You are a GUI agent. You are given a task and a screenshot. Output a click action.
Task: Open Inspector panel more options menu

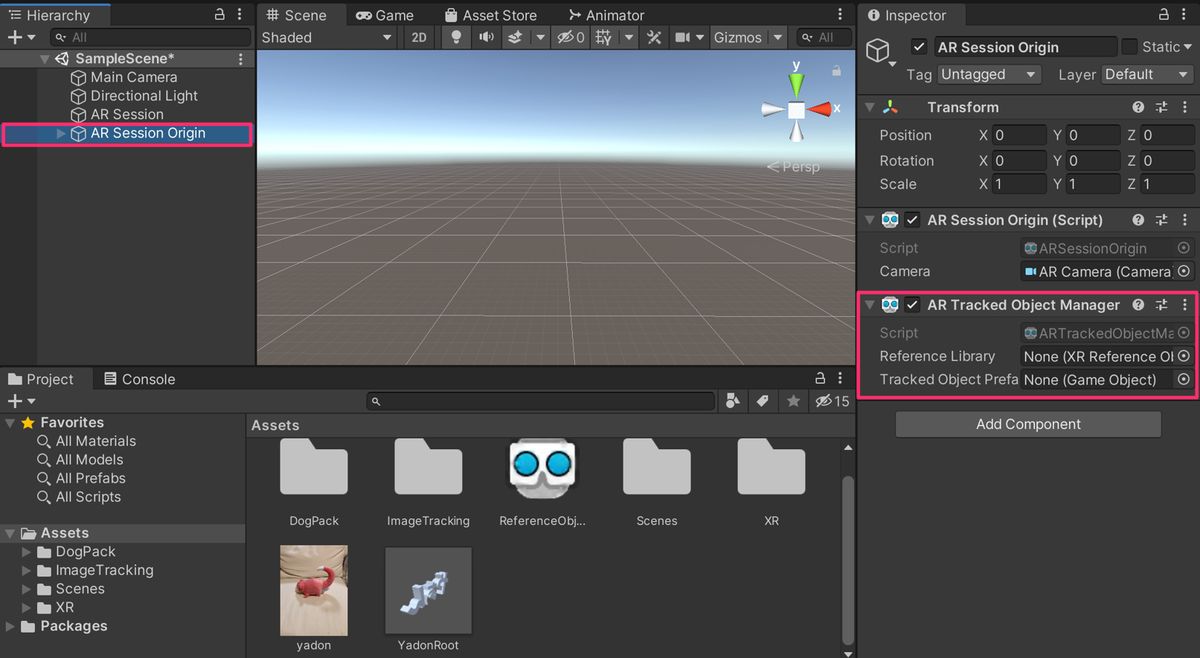[1186, 15]
